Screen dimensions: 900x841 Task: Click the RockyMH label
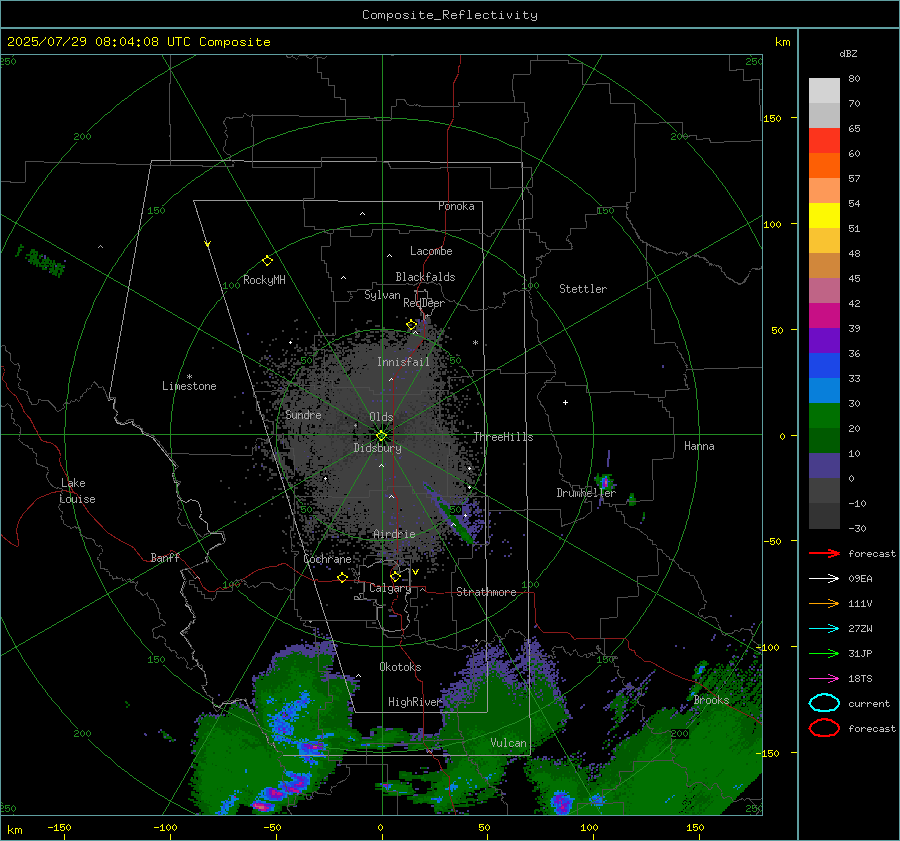(264, 280)
